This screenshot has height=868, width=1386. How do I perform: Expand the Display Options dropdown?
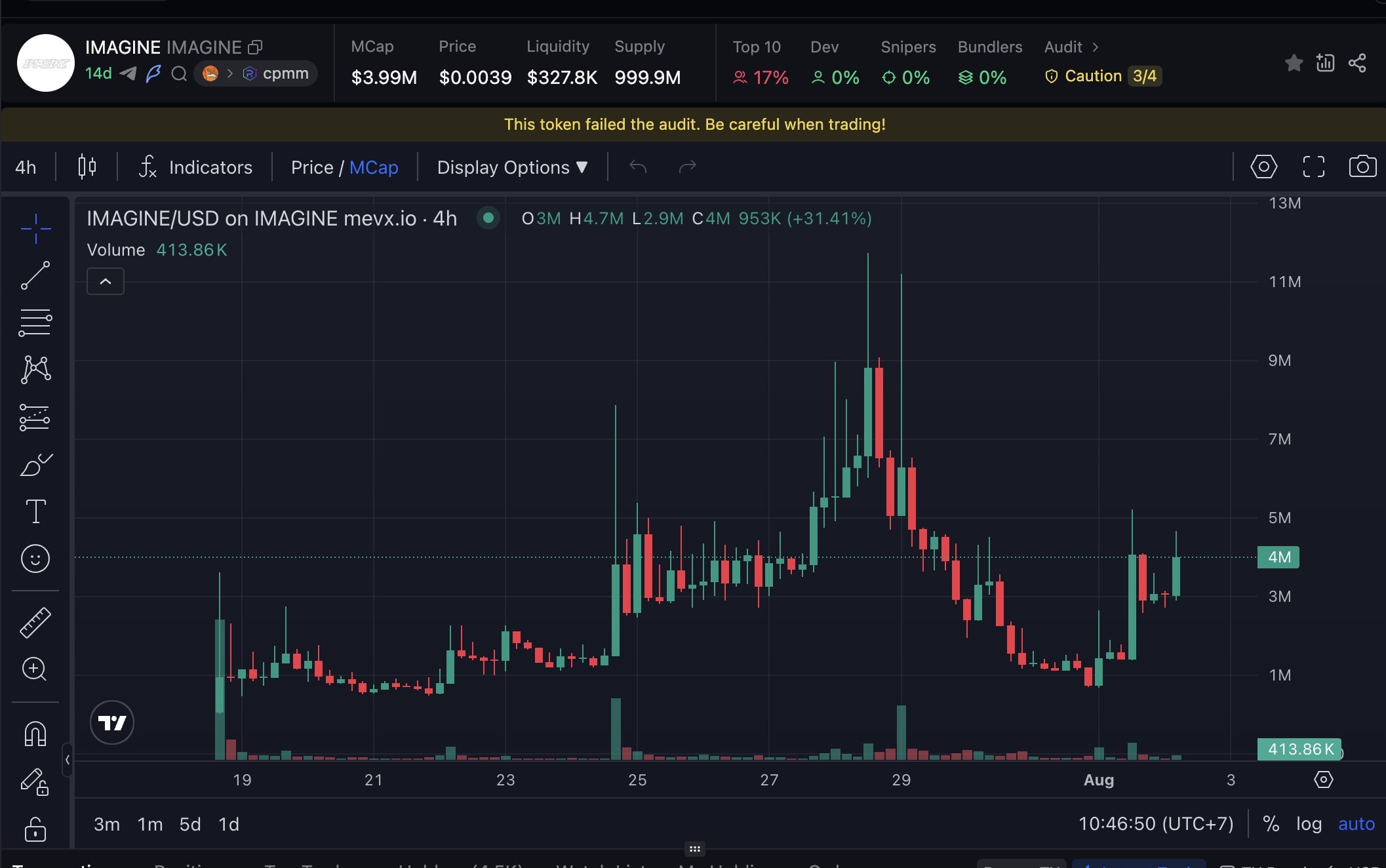tap(512, 167)
